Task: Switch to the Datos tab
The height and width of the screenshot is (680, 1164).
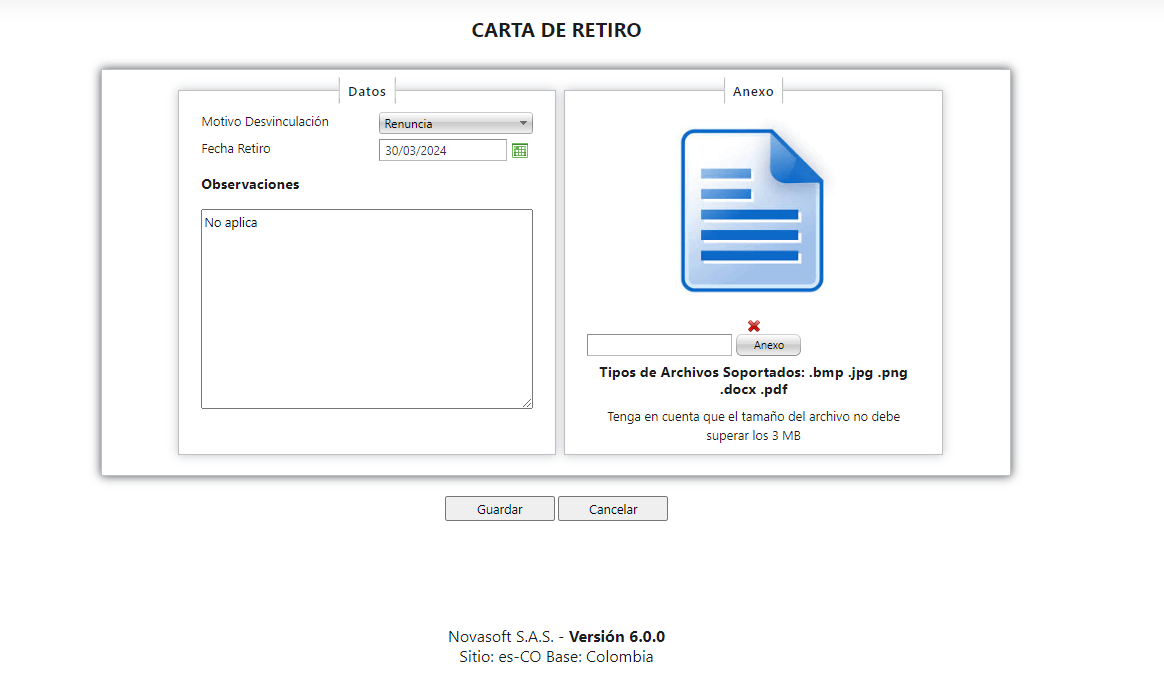Action: point(367,91)
